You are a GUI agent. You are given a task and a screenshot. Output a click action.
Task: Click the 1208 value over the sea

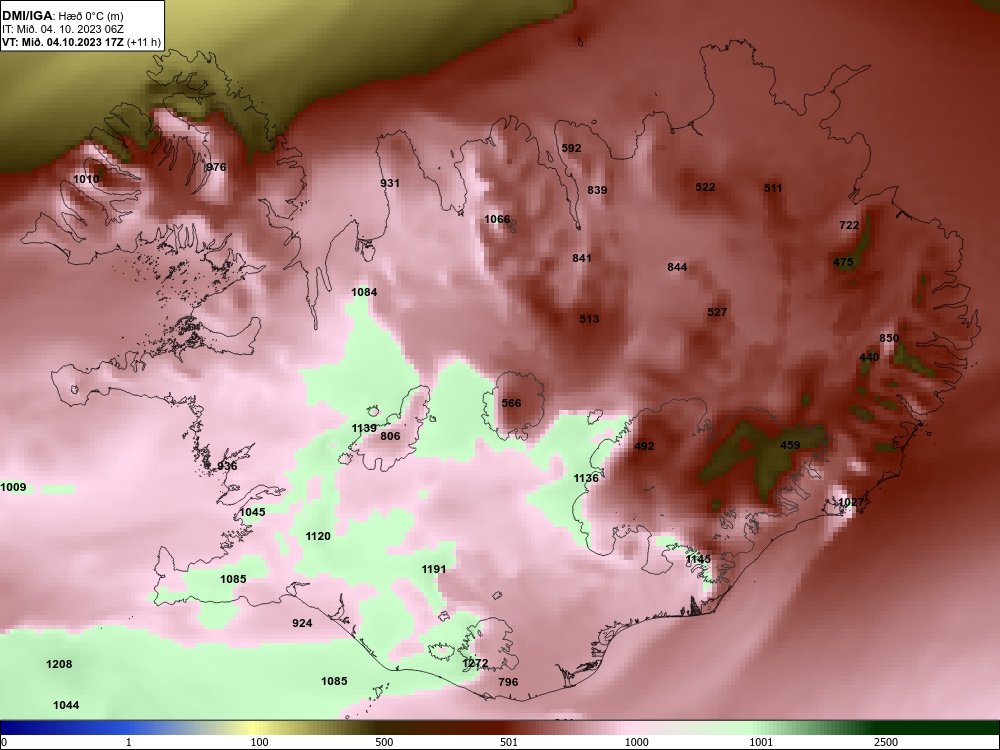coord(59,665)
